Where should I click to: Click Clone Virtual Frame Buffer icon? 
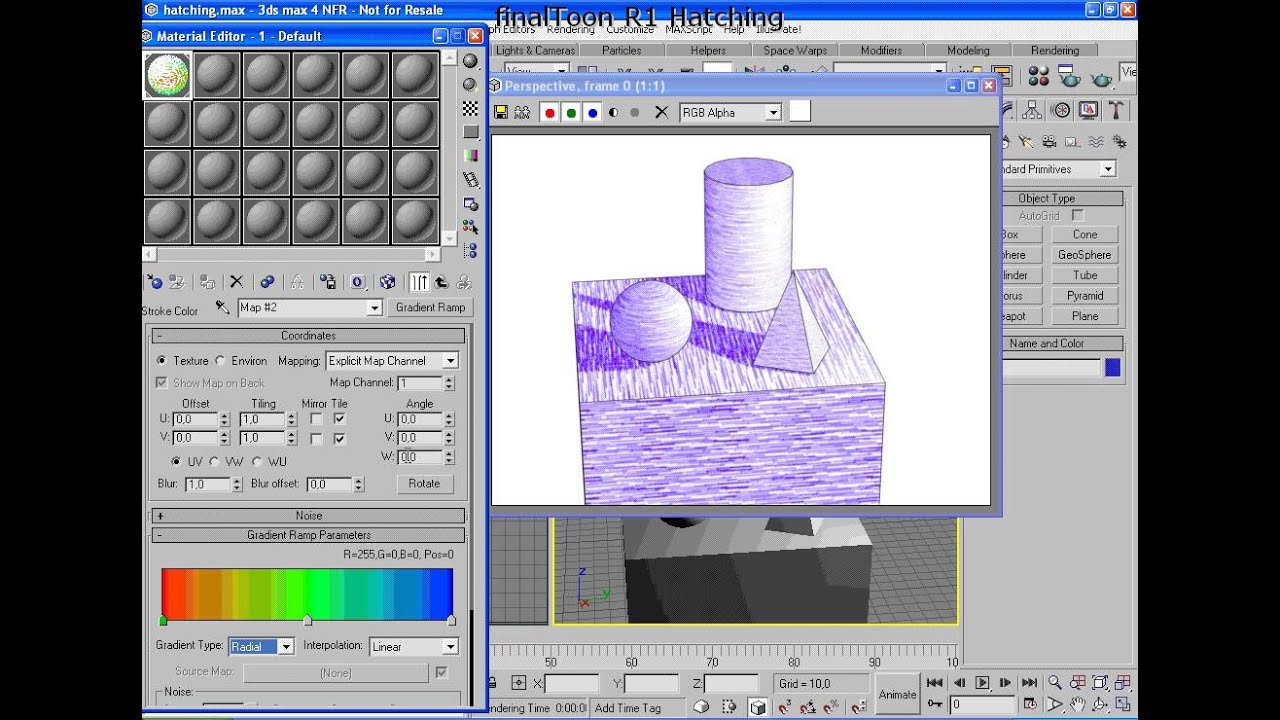(x=522, y=113)
